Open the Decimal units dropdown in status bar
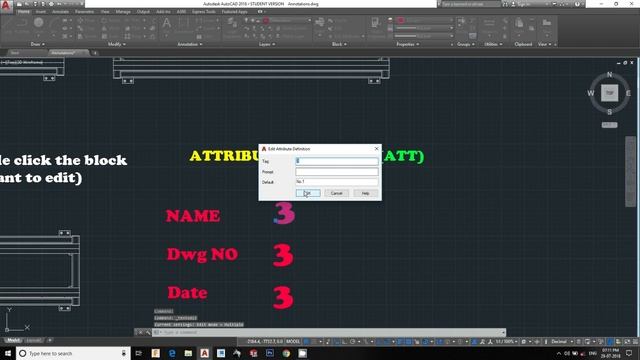 click(562, 341)
